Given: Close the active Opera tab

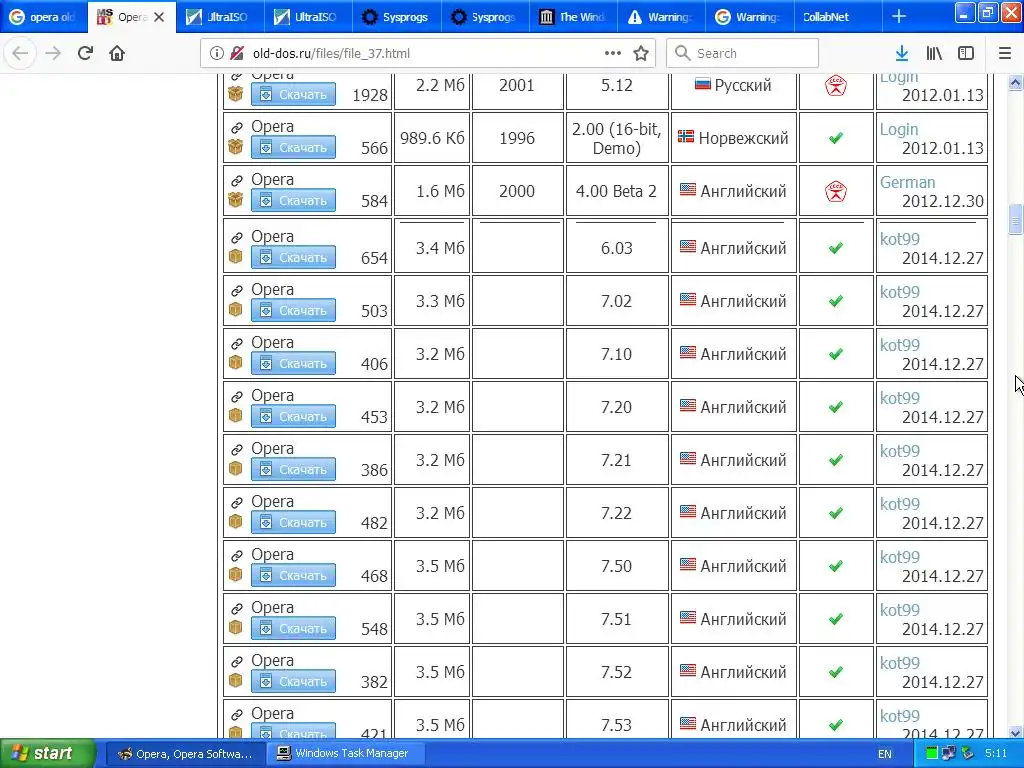Looking at the screenshot, I should coord(159,17).
